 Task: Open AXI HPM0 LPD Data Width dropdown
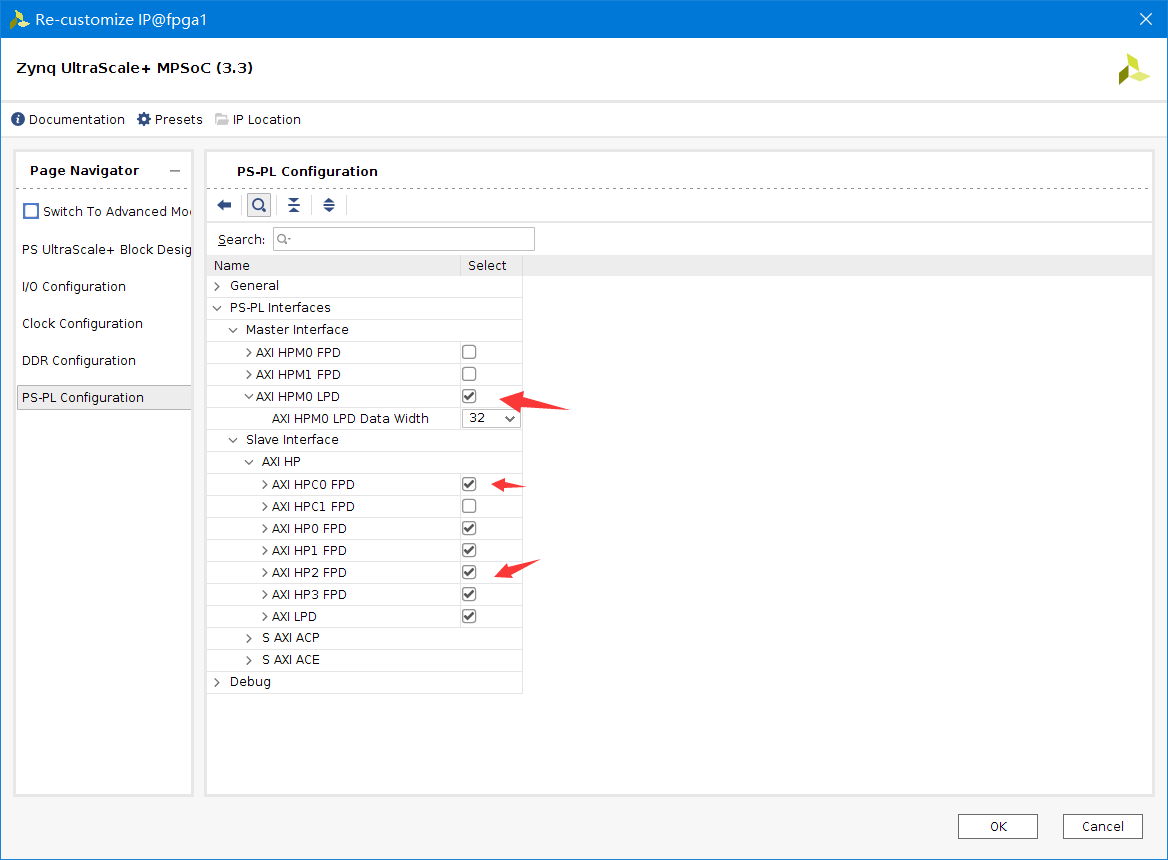point(491,418)
